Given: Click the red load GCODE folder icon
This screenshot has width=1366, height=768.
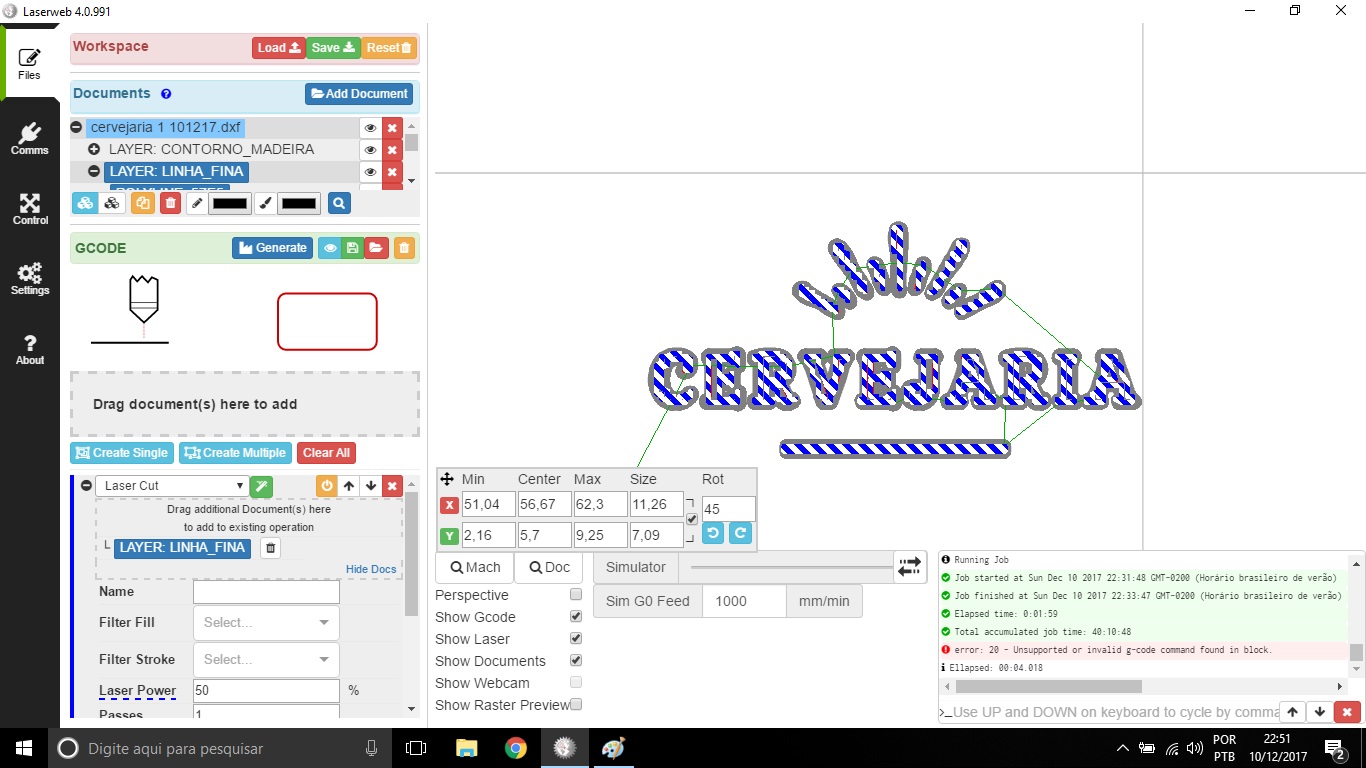Looking at the screenshot, I should pyautogui.click(x=376, y=248).
